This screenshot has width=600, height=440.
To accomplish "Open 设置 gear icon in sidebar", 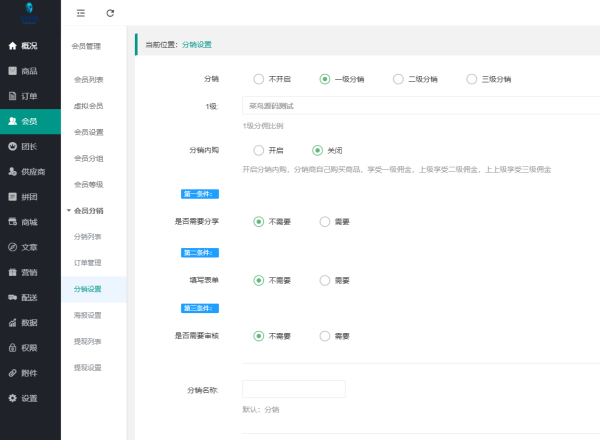I will pos(13,398).
